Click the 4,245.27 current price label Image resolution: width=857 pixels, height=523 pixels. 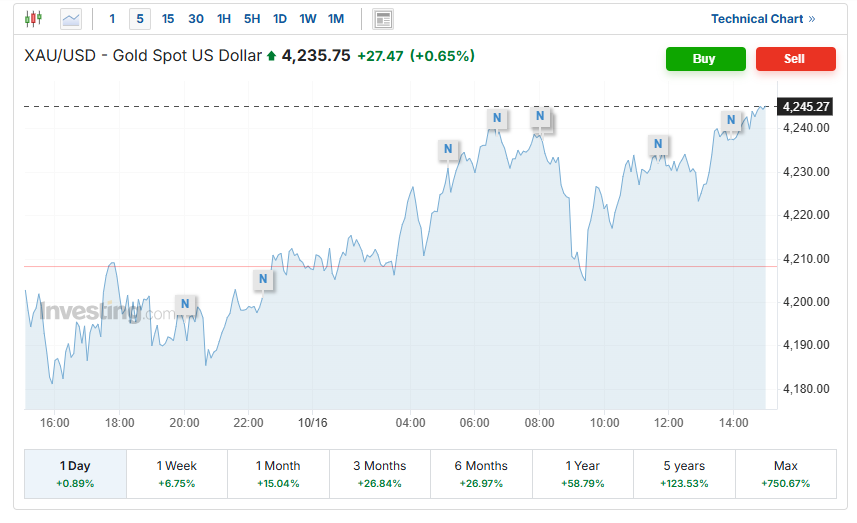coord(806,106)
